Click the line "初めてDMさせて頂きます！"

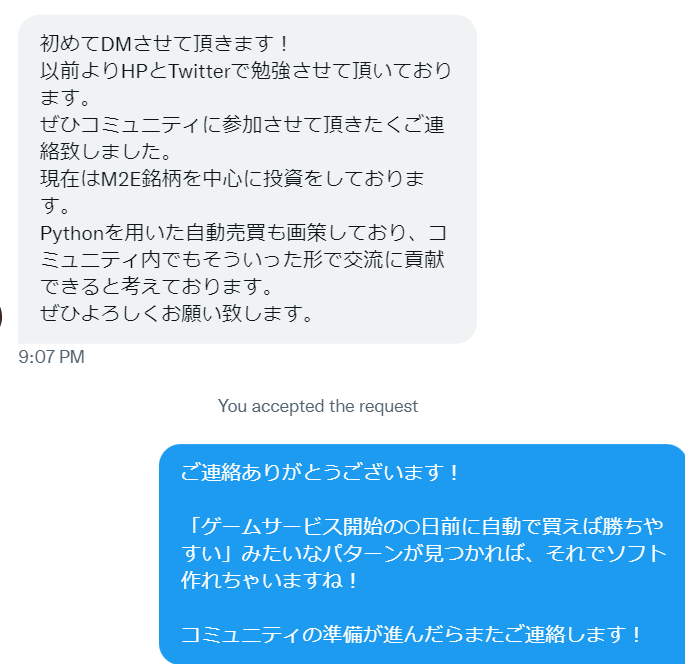pyautogui.click(x=165, y=44)
